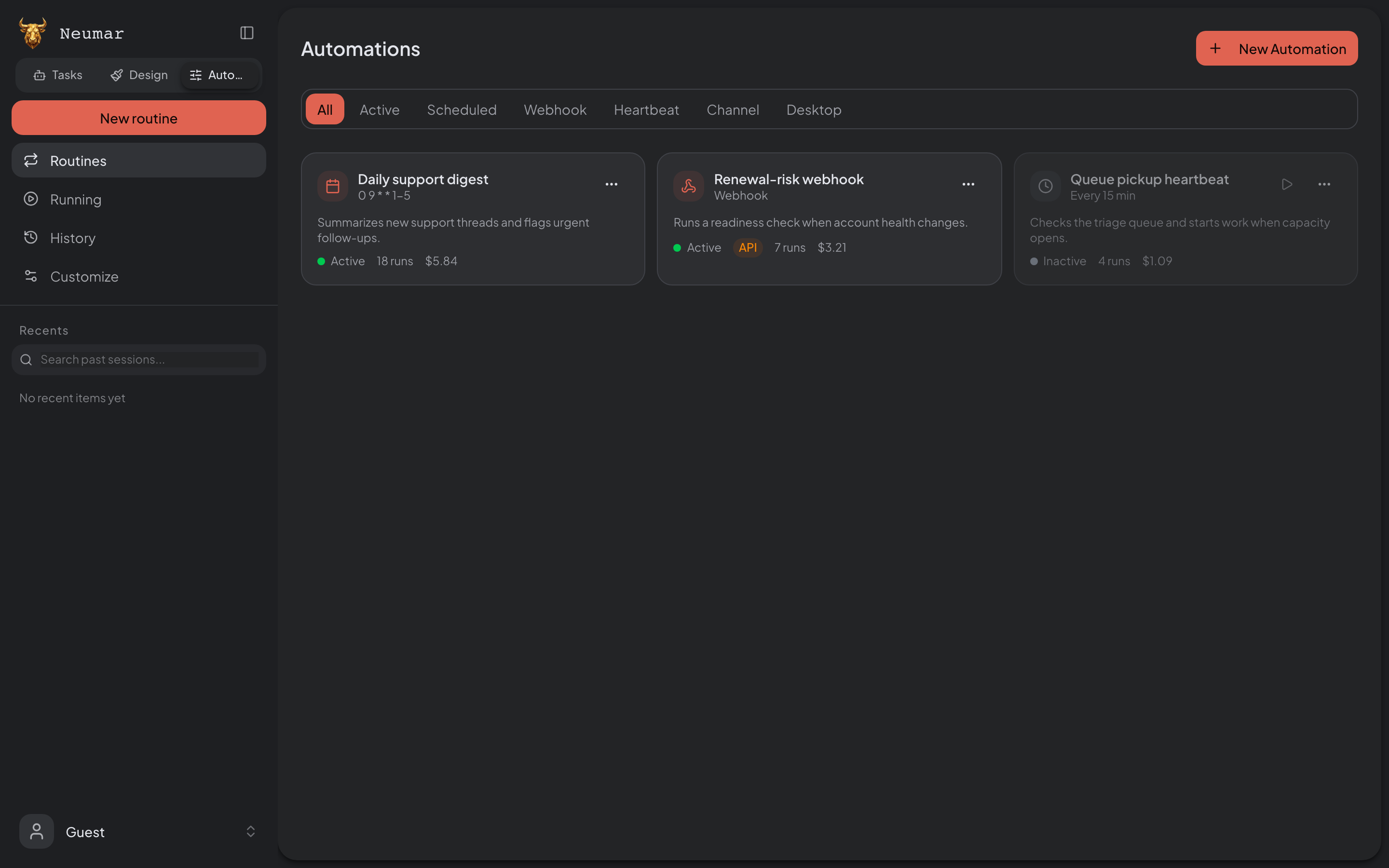This screenshot has width=1389, height=868.
Task: Open Routines in the sidebar
Action: (139, 161)
